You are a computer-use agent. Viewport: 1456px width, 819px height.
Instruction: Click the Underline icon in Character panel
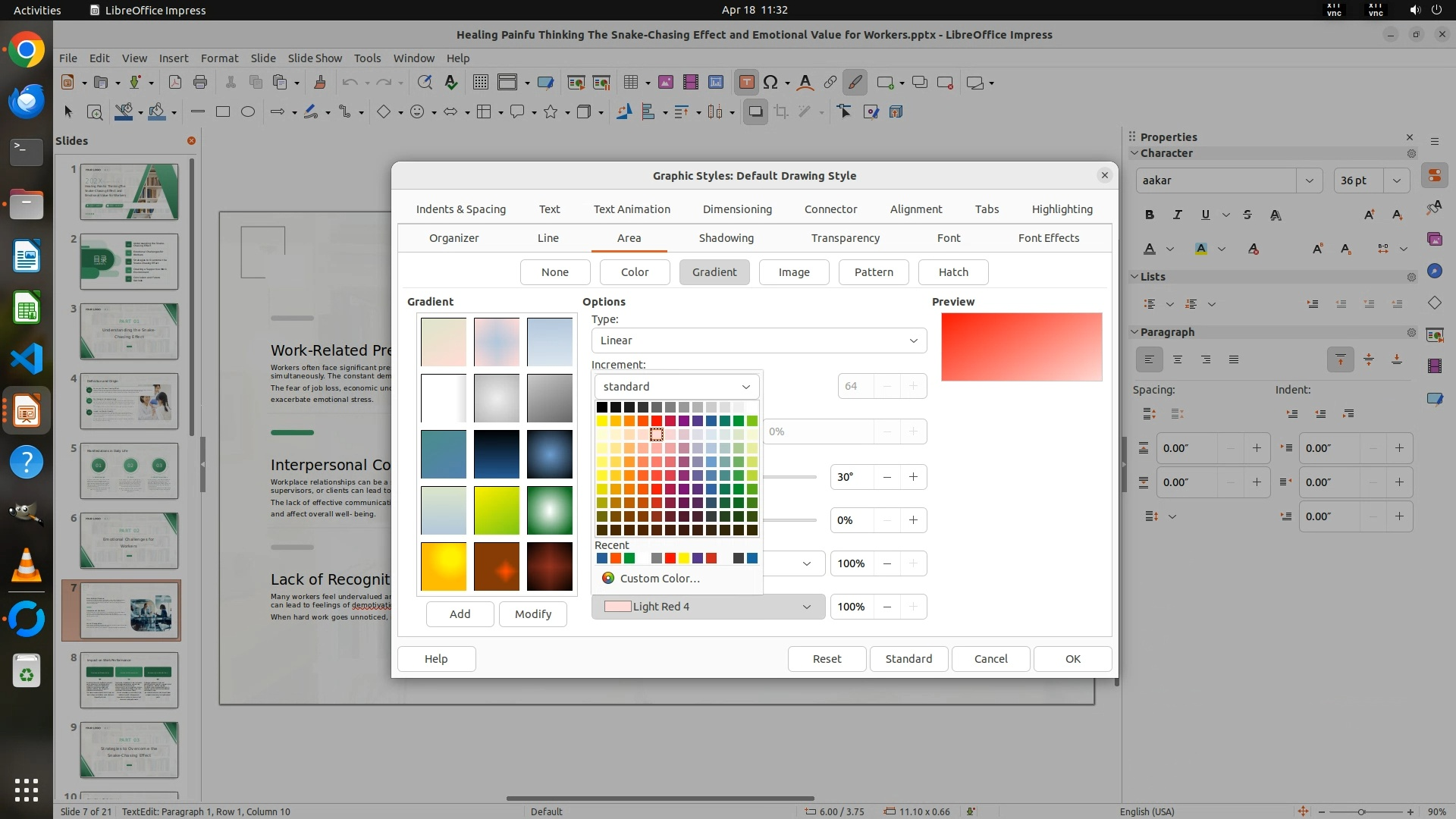pos(1205,215)
